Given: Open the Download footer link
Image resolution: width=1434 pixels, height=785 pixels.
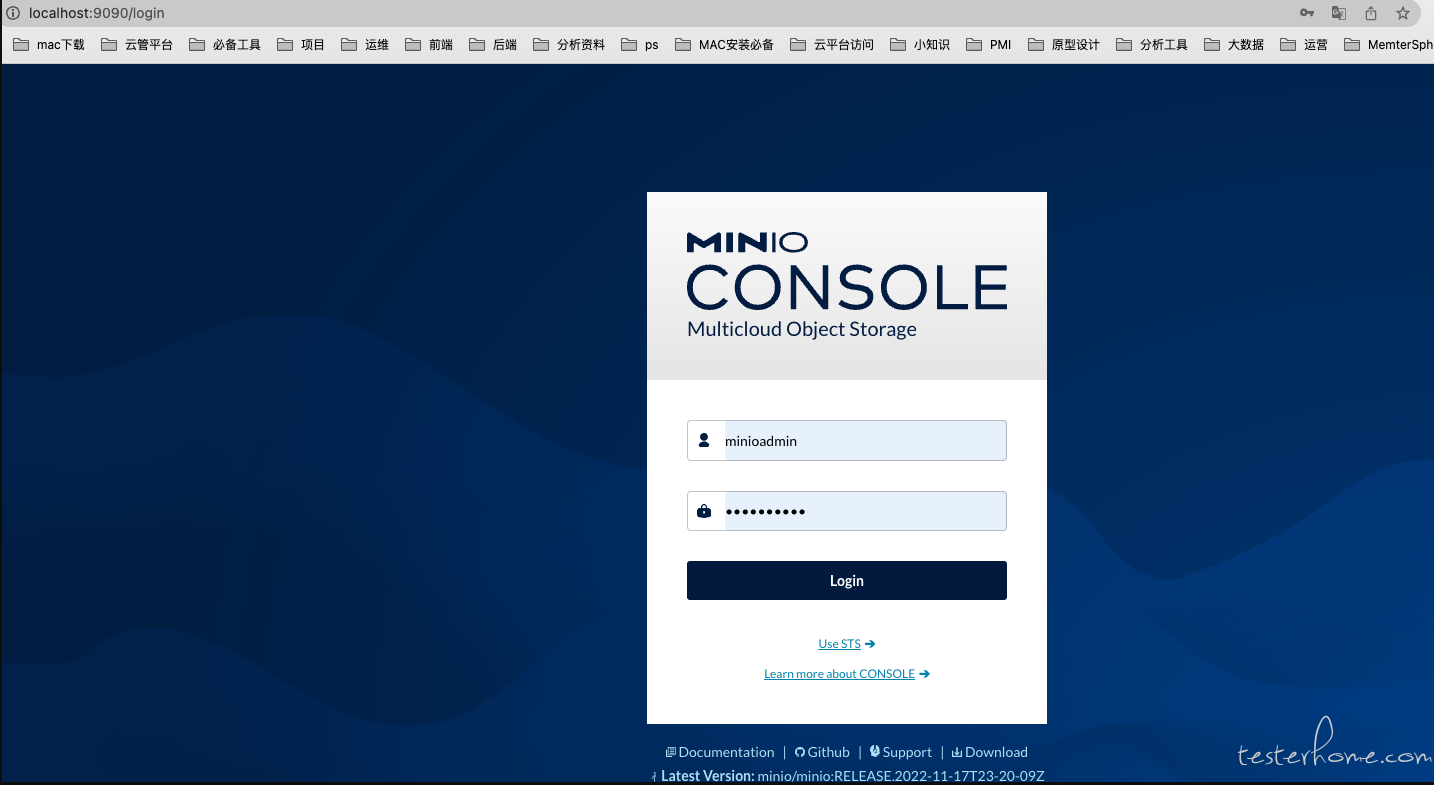Looking at the screenshot, I should pyautogui.click(x=989, y=752).
